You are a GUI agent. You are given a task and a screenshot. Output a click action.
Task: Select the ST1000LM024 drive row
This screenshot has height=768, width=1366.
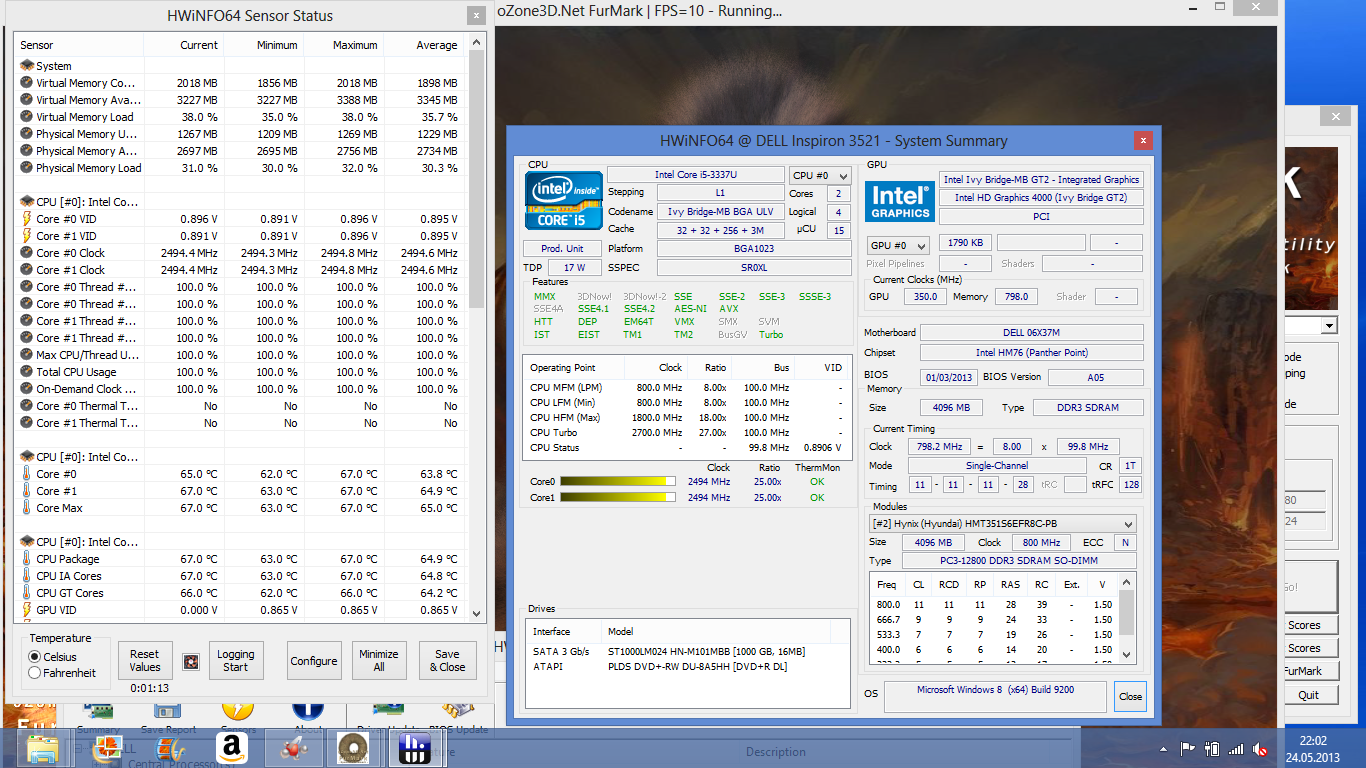tap(688, 651)
